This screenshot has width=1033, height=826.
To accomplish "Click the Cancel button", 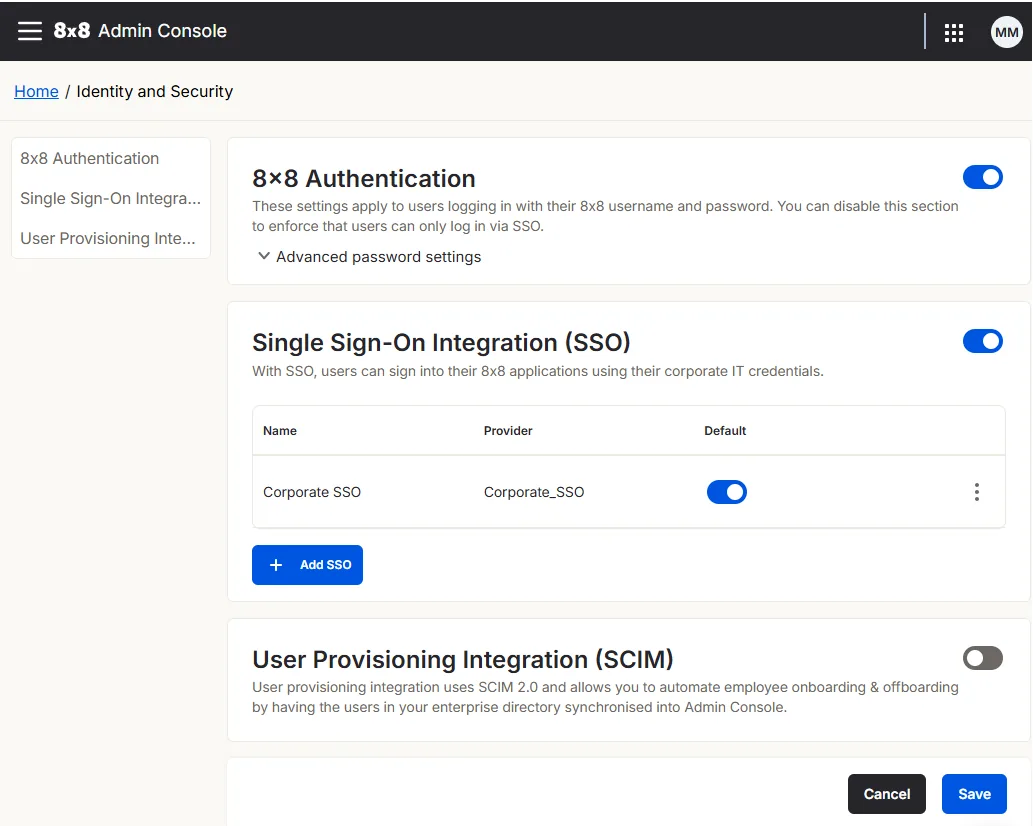I will (886, 794).
